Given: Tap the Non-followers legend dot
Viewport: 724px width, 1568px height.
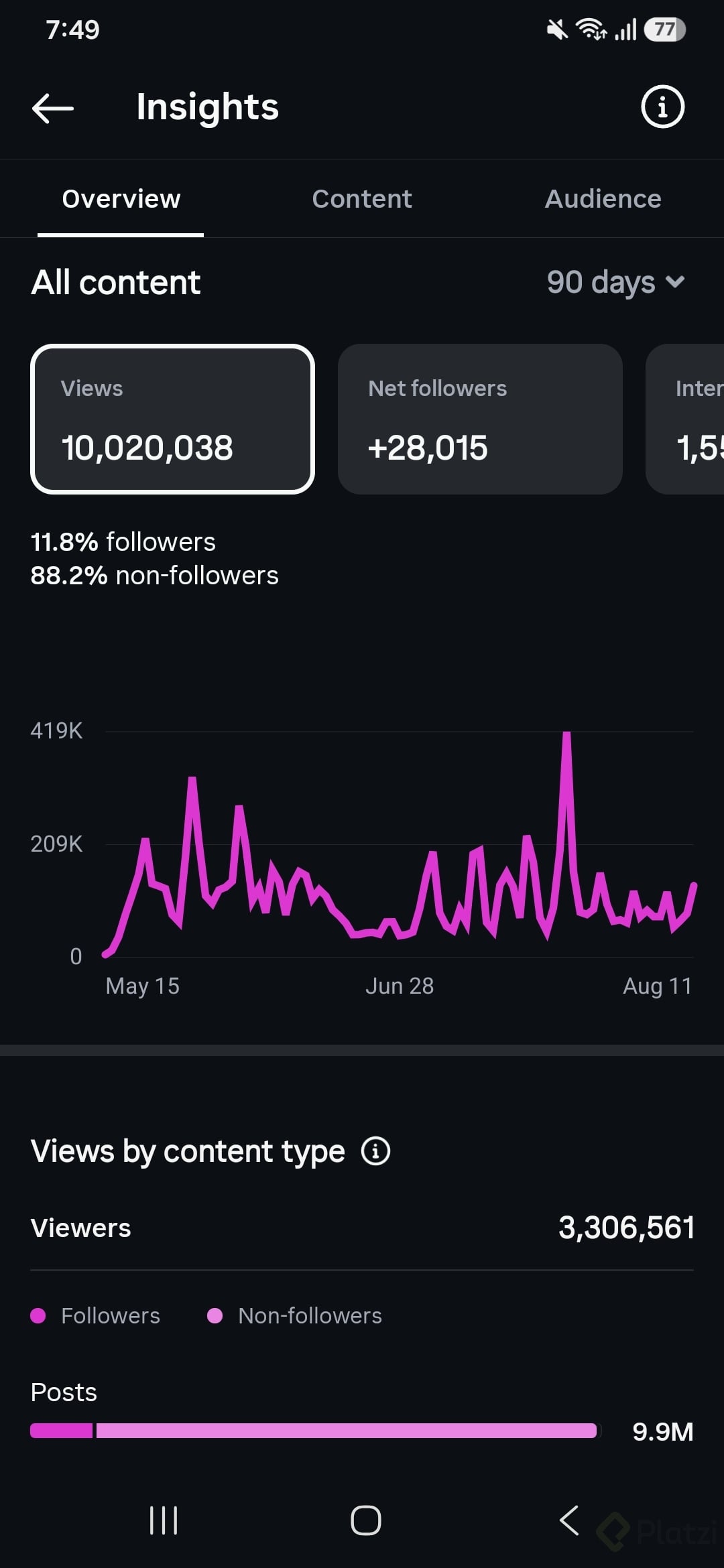Looking at the screenshot, I should 215,1315.
